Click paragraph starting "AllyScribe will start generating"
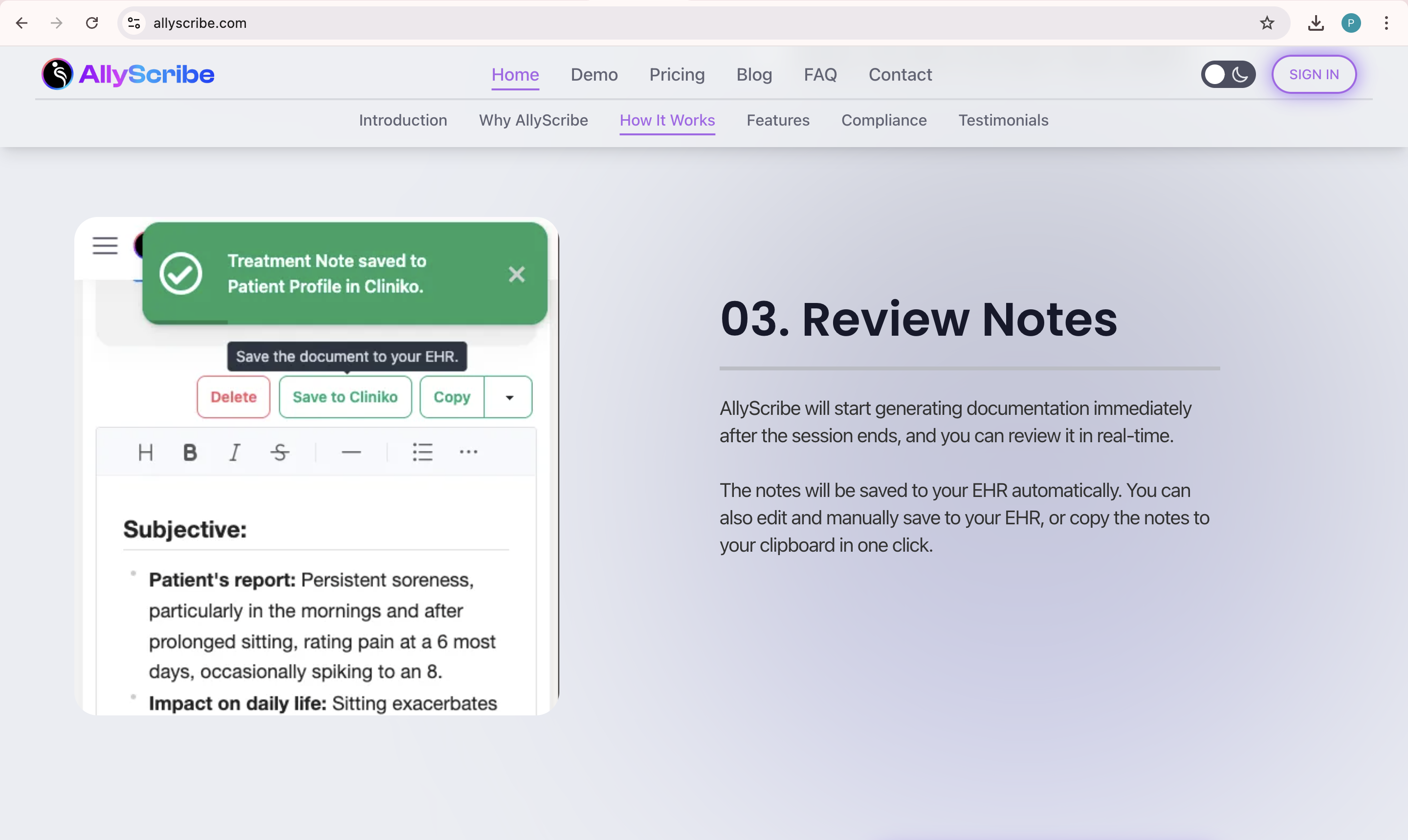 coord(956,422)
